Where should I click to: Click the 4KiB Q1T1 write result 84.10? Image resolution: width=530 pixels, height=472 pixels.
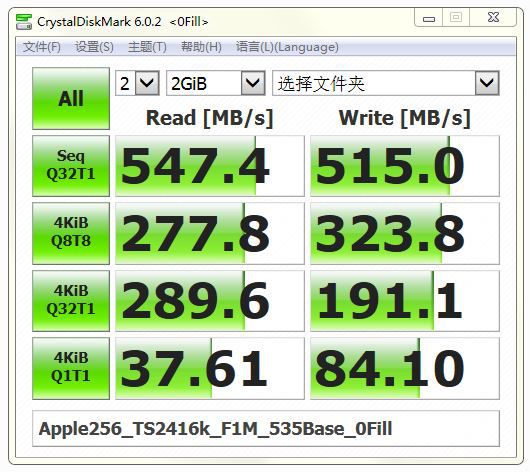(x=405, y=368)
